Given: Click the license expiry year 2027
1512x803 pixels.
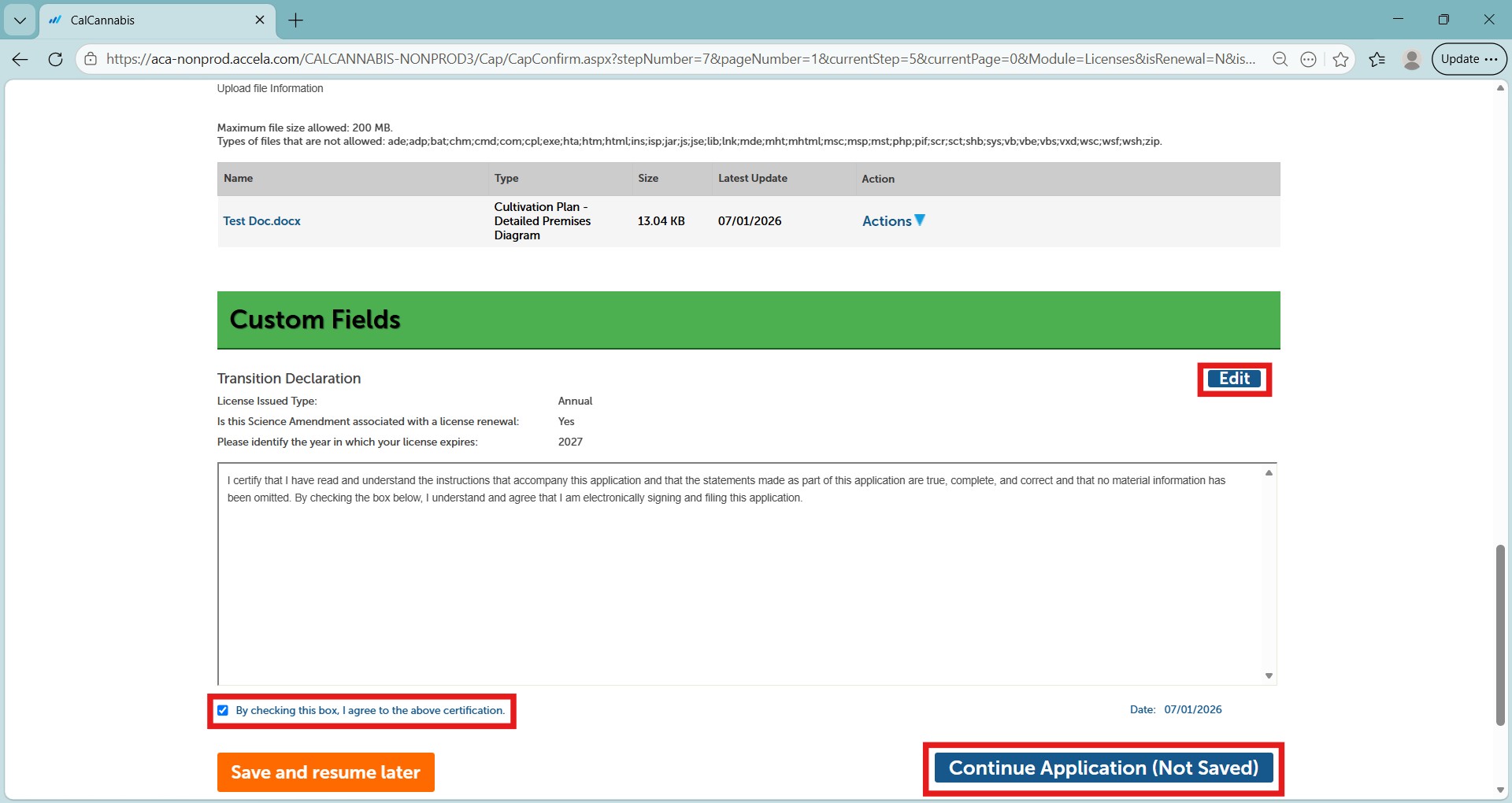Looking at the screenshot, I should point(570,442).
